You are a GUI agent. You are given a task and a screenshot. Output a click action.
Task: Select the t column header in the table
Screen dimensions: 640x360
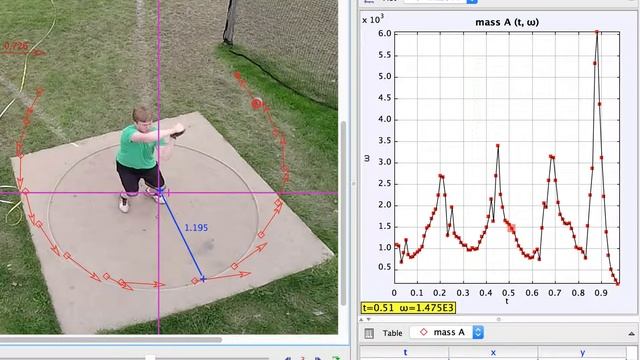point(405,353)
